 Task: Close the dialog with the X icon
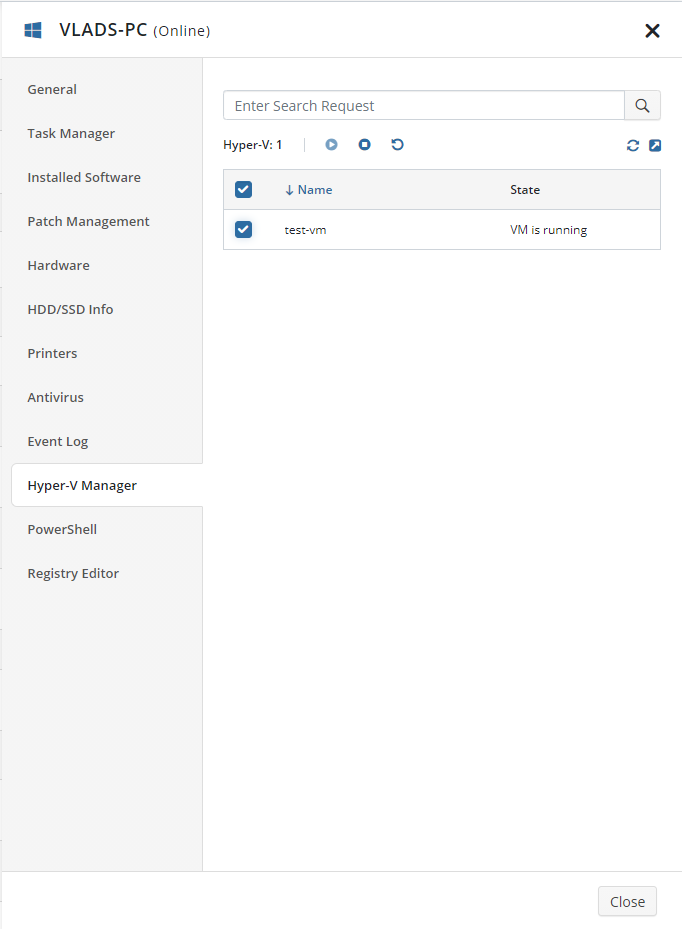[x=652, y=31]
